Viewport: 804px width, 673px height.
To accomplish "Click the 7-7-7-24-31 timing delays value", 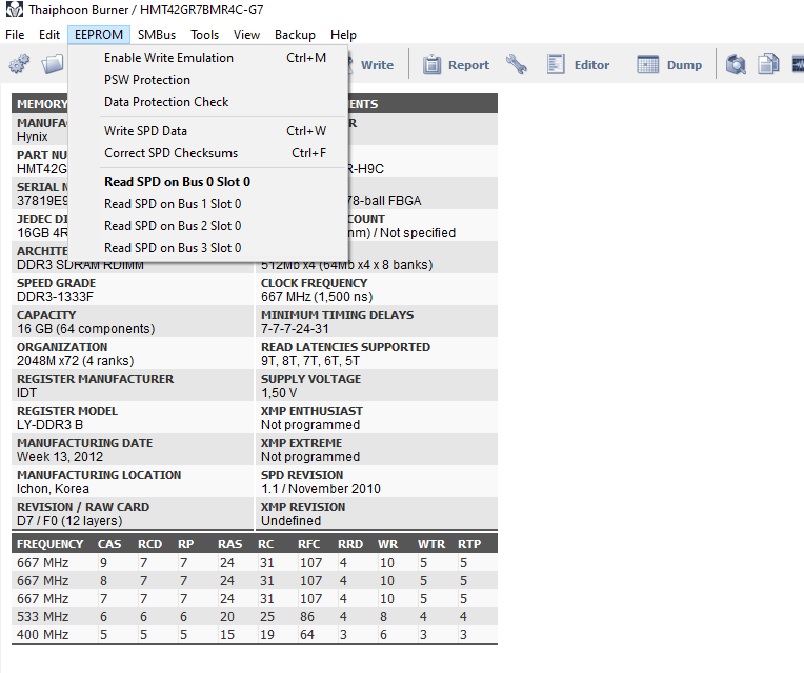I will point(294,329).
